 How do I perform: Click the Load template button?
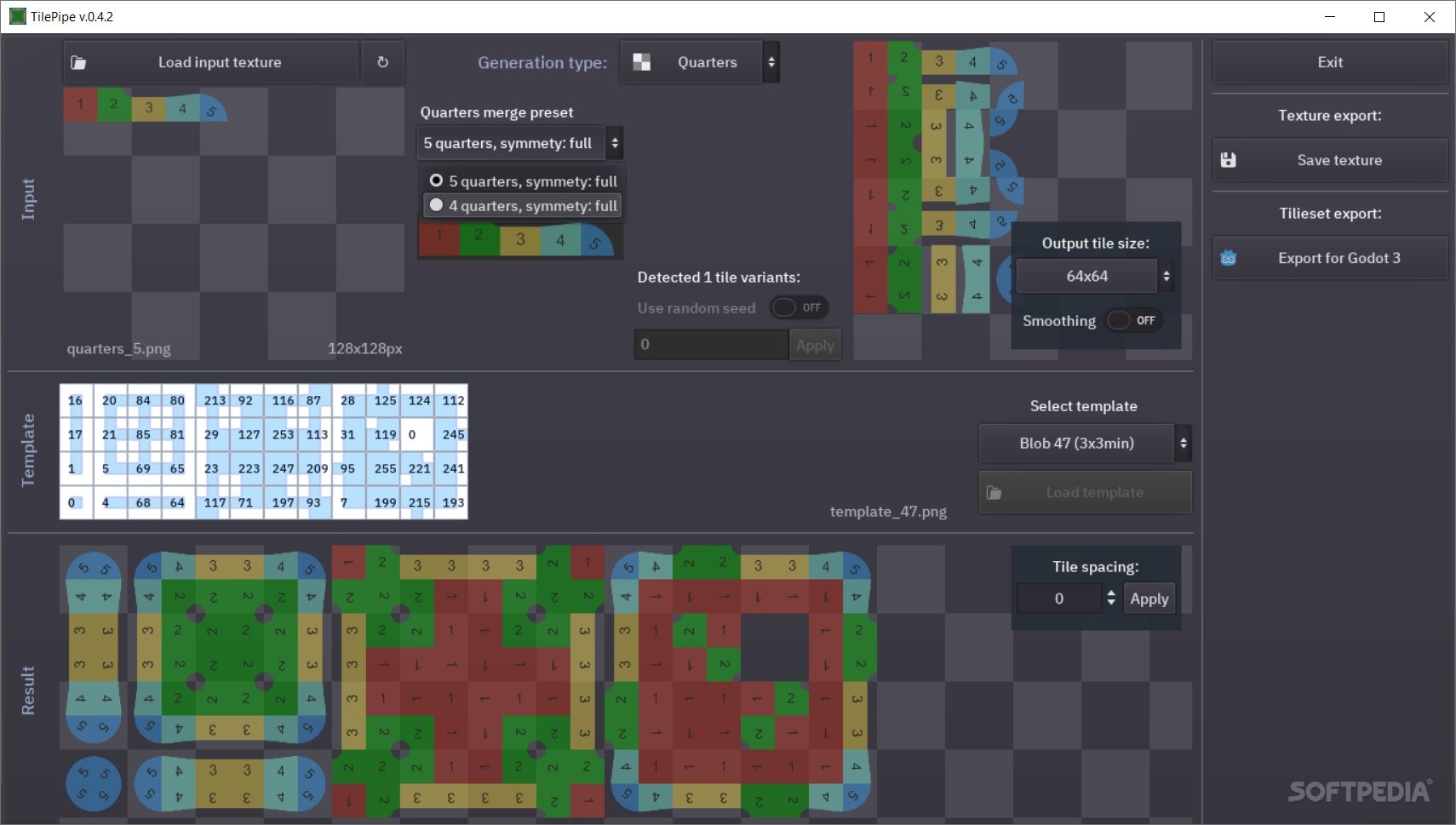point(1085,492)
